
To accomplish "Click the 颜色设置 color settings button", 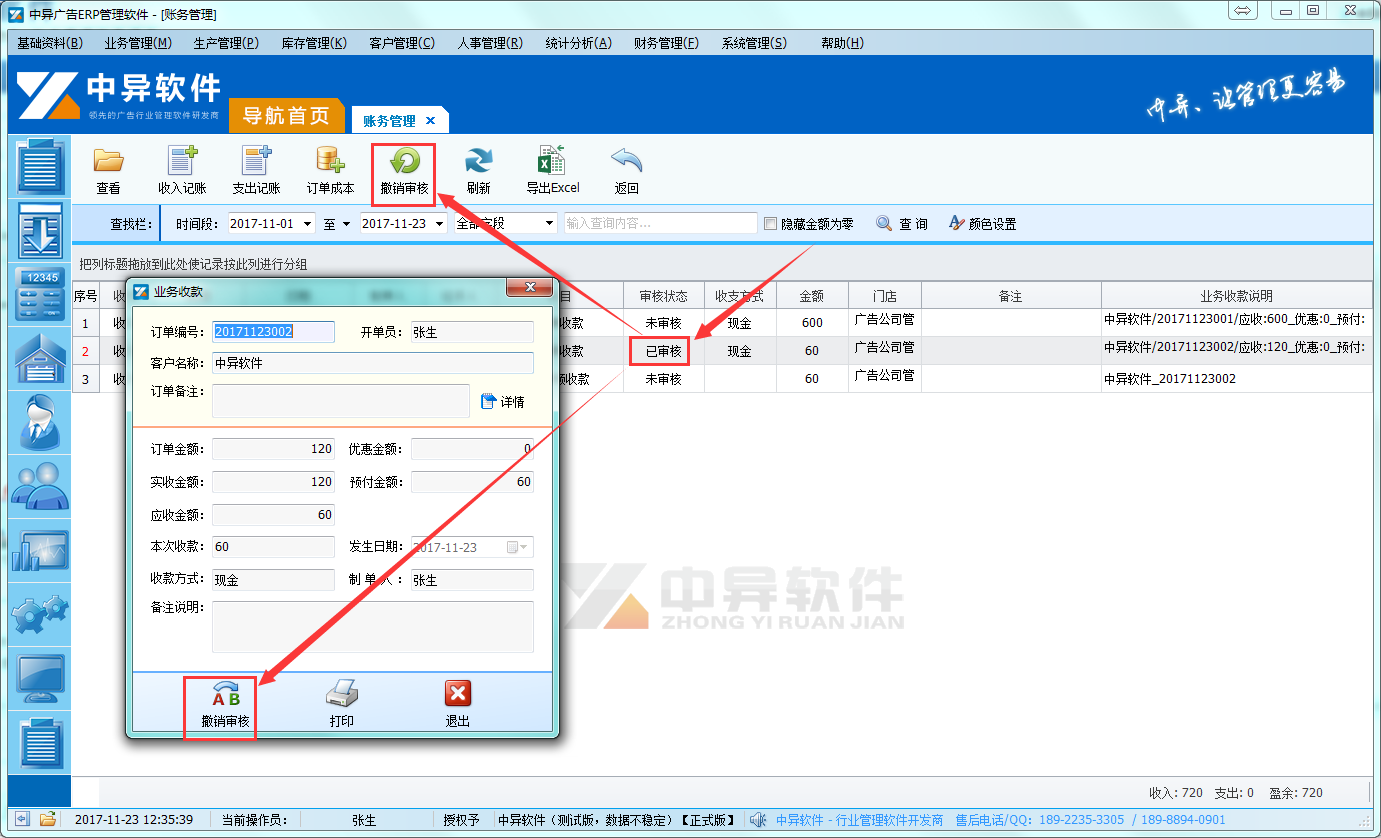I will [x=982, y=224].
